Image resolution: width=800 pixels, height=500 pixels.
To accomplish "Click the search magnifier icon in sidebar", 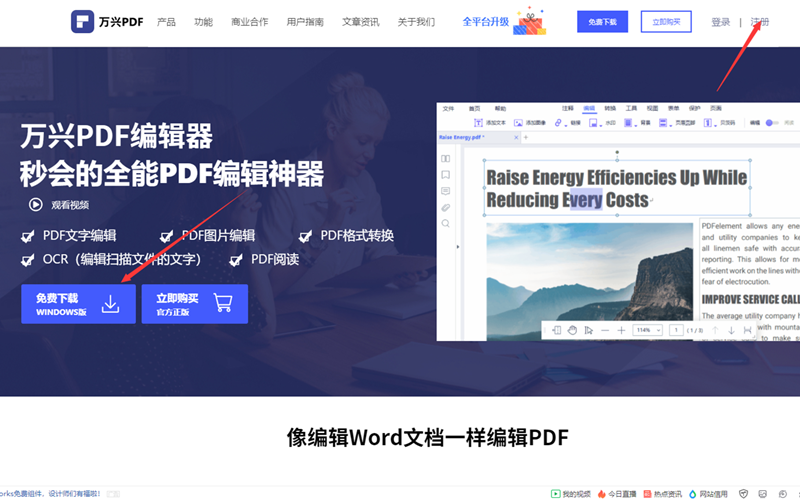I will coord(446,223).
